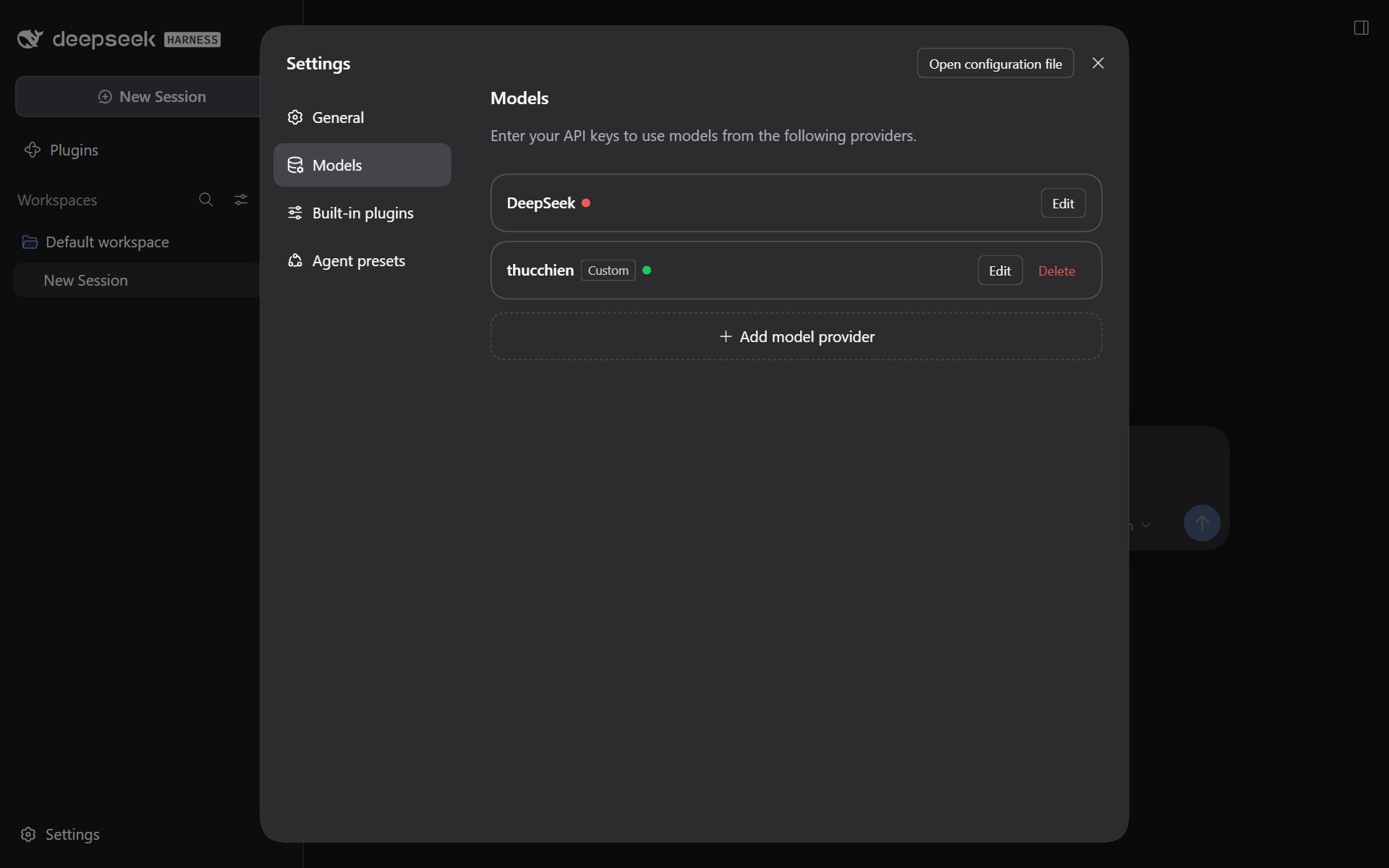Click Add model provider
1389x868 pixels.
tap(796, 336)
